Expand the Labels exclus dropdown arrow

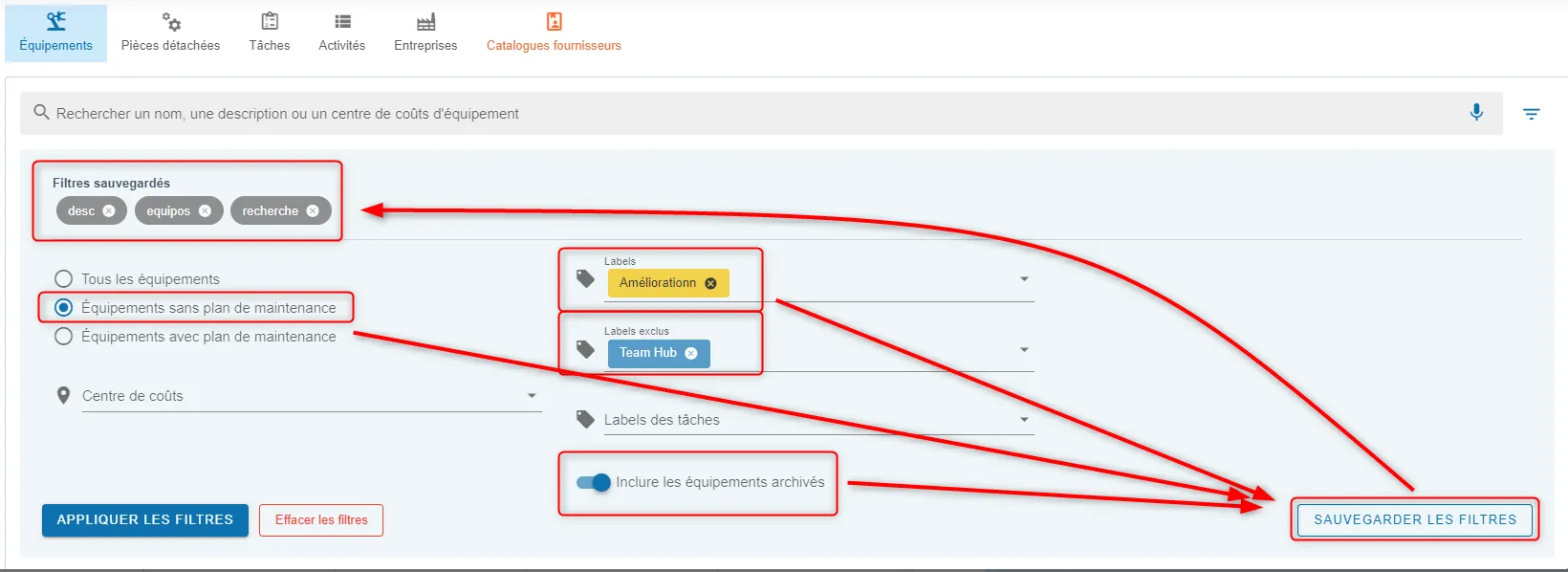tap(1024, 350)
